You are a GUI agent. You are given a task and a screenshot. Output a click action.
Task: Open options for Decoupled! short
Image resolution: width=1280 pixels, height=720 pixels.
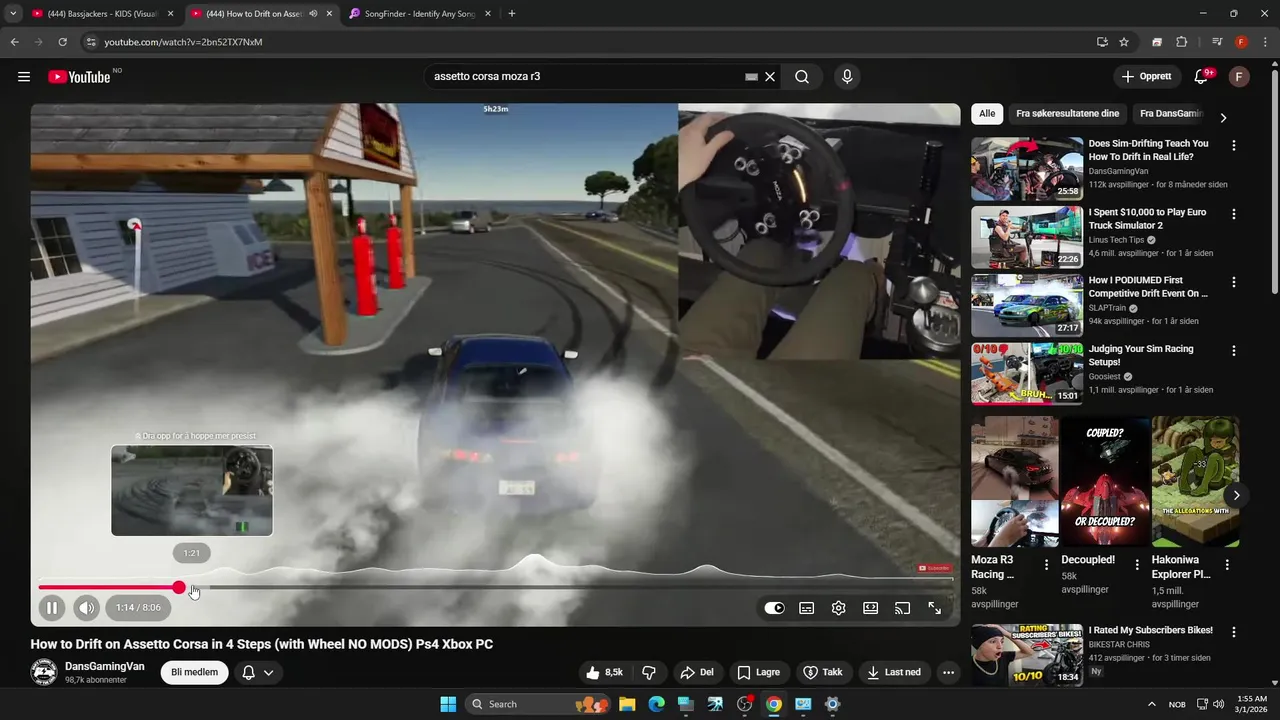tap(1137, 565)
